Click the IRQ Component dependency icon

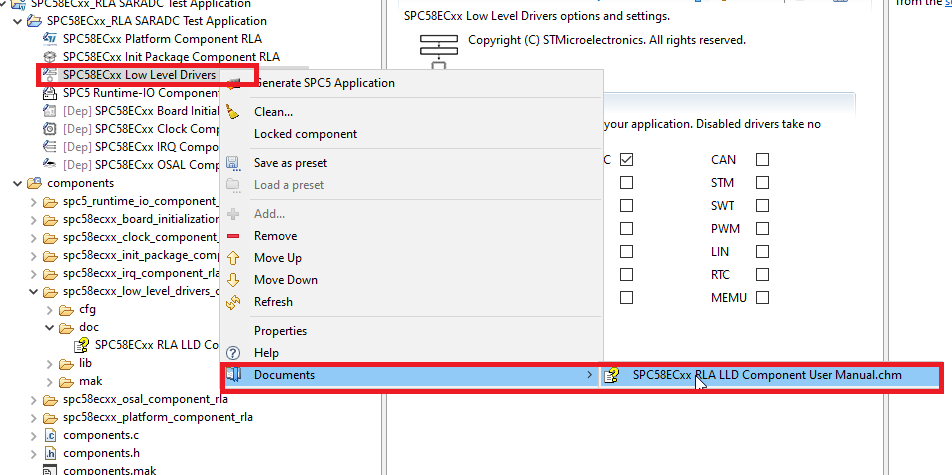pyautogui.click(x=50, y=146)
